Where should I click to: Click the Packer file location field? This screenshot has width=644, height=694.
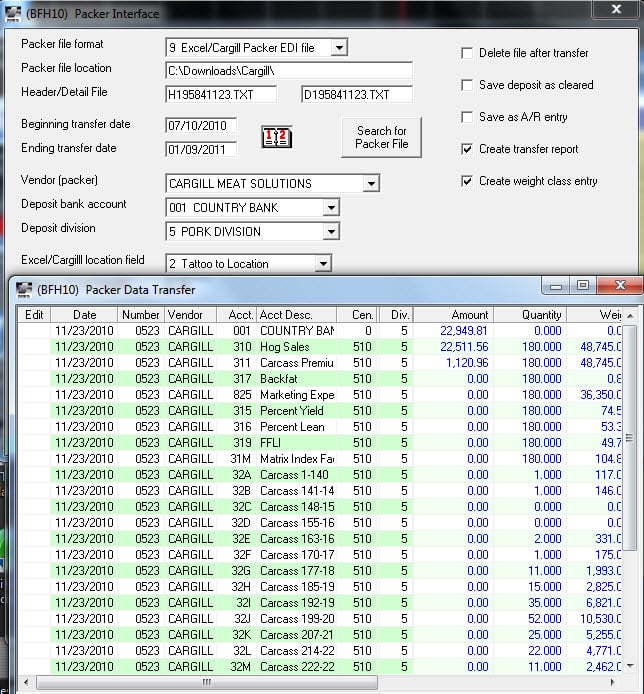(x=288, y=71)
